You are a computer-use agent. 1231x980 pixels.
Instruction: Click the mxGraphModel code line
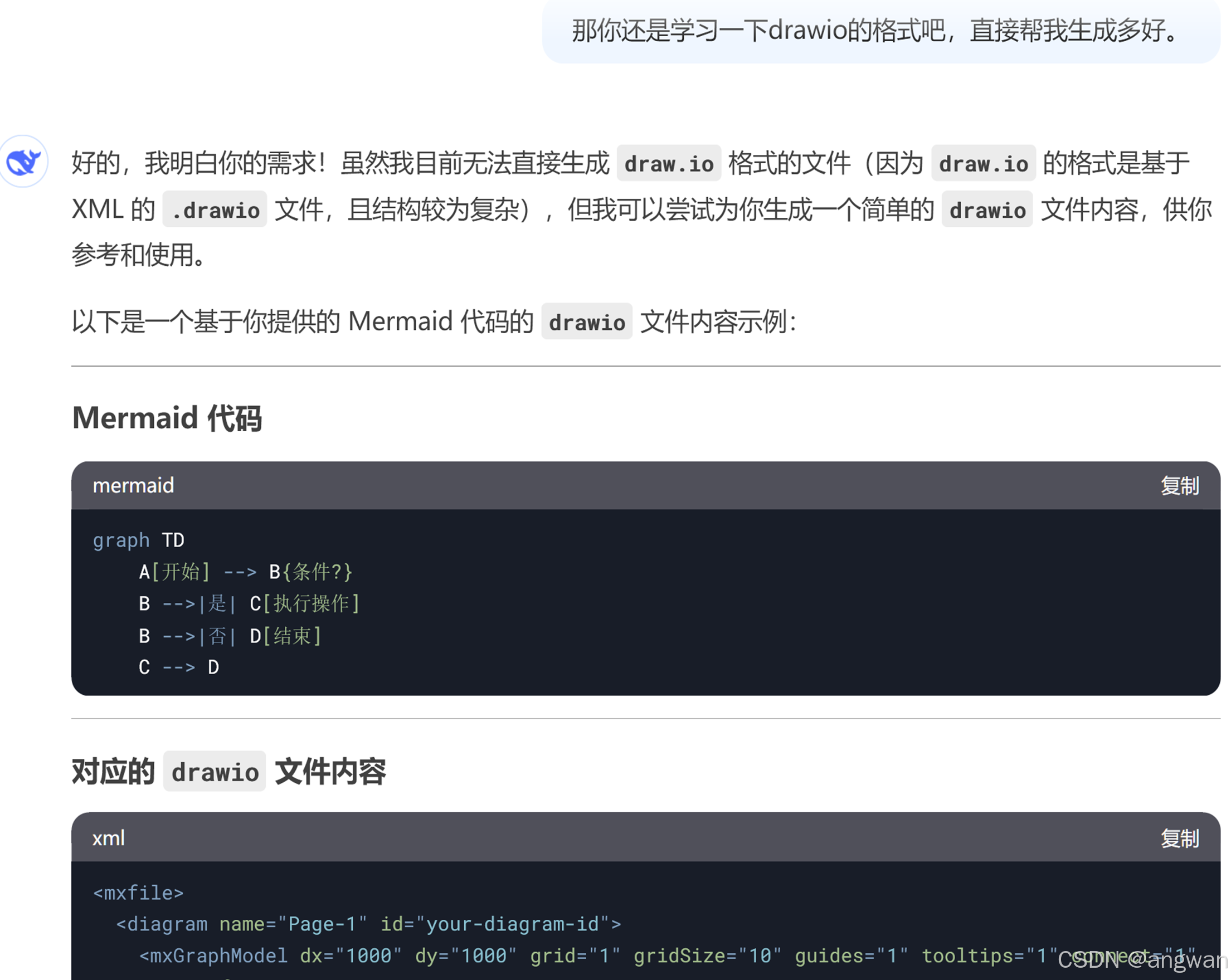pos(571,956)
